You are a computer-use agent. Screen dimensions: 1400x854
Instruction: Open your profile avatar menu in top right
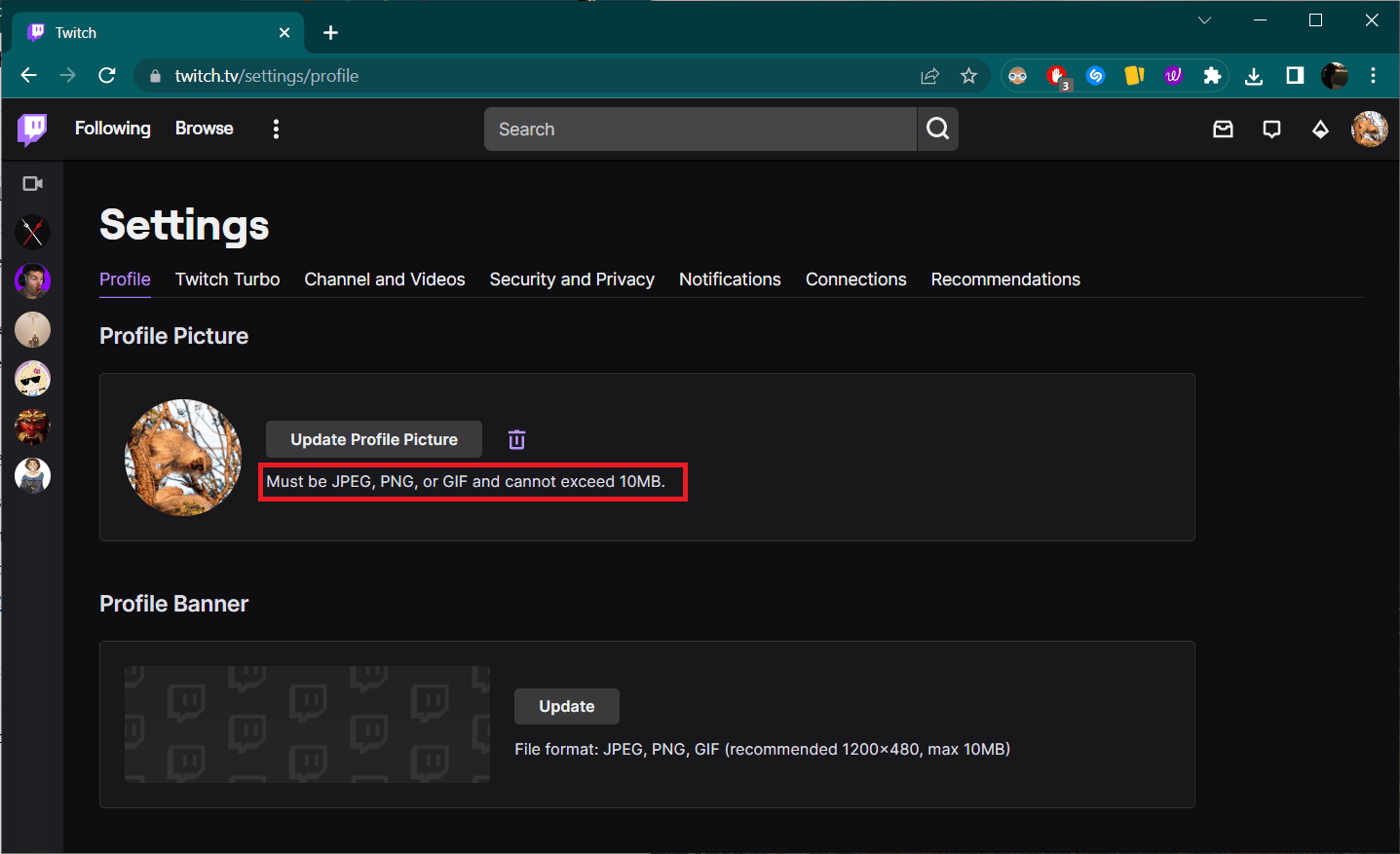1369,129
